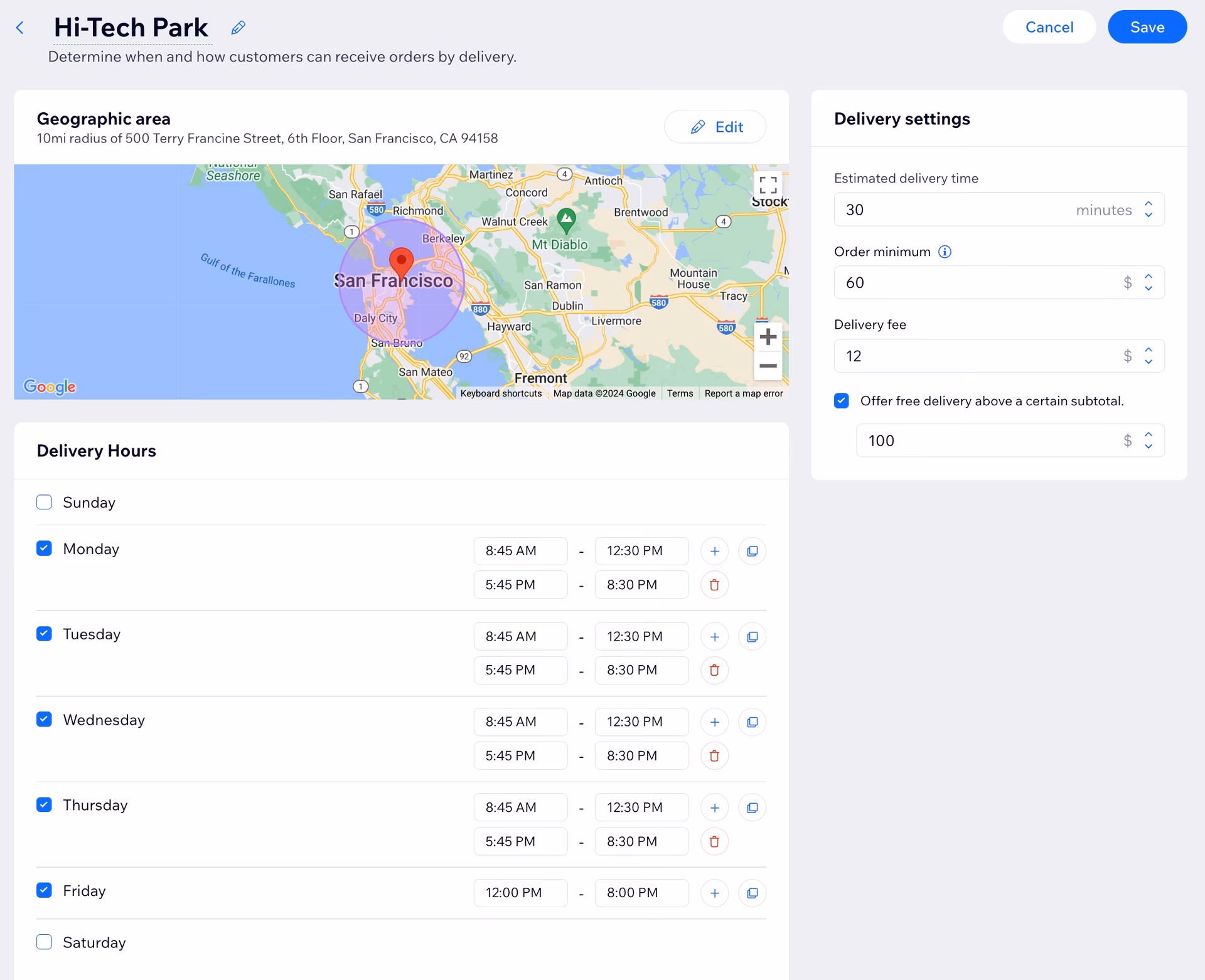Uncheck Friday delivery hours
Viewport: 1205px width, 980px height.
(44, 890)
